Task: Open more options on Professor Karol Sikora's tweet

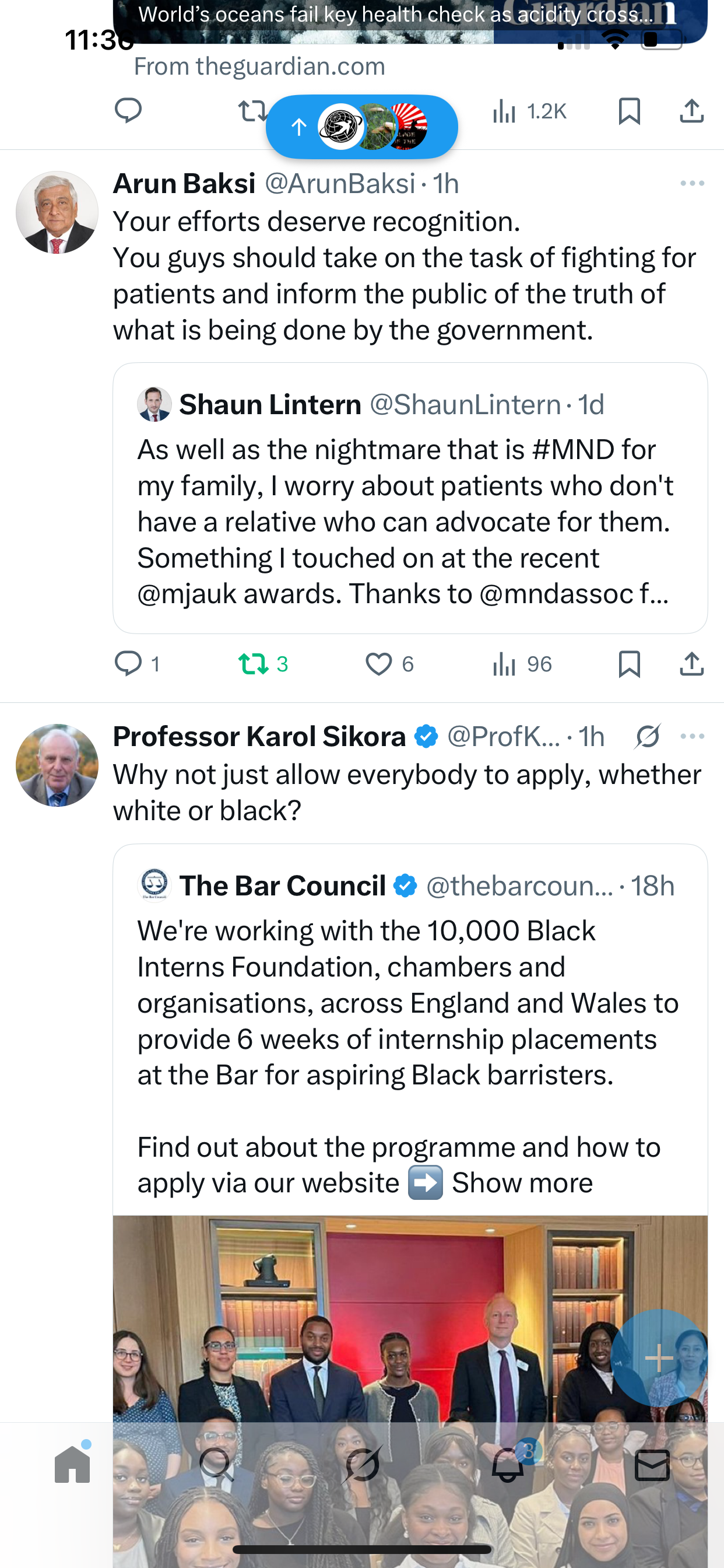Action: [693, 737]
